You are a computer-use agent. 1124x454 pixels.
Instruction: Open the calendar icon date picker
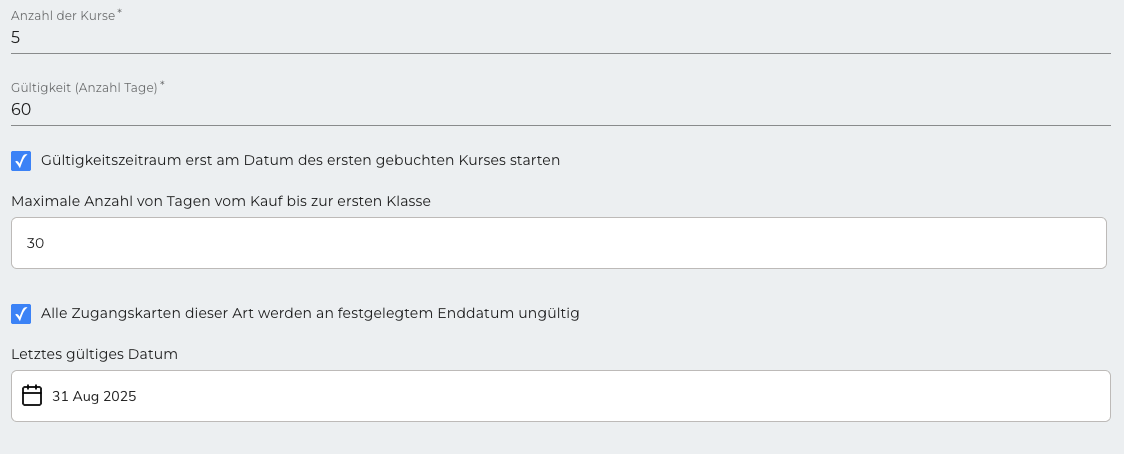click(32, 396)
